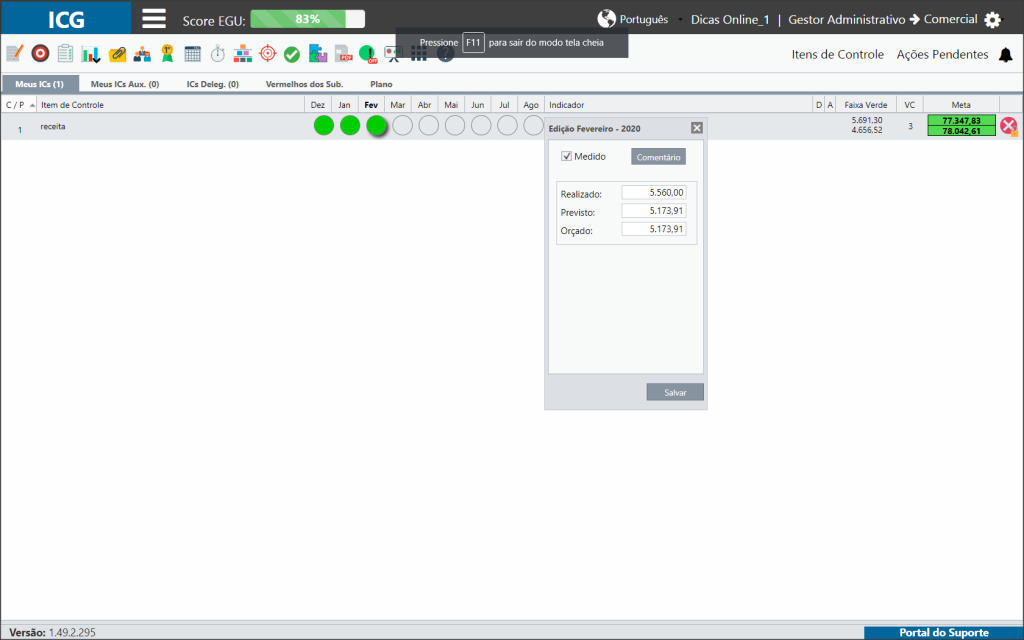Click the empty Abr status circle
This screenshot has height=640, width=1024.
[428, 125]
